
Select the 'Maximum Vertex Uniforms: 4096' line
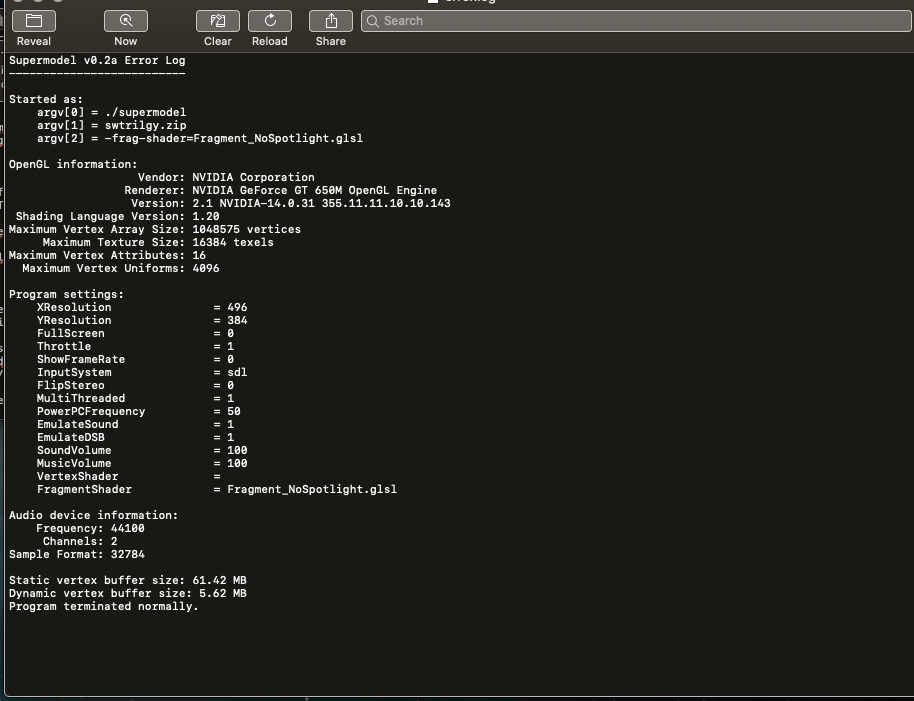(x=121, y=268)
